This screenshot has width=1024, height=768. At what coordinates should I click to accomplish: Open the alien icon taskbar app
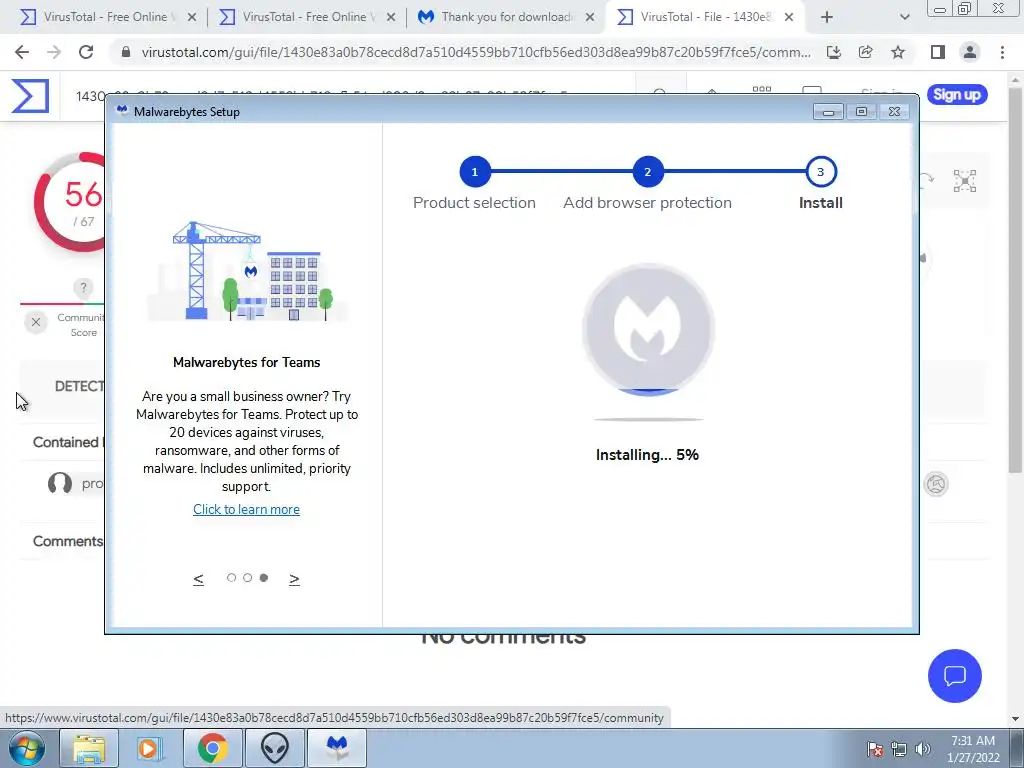tap(275, 748)
